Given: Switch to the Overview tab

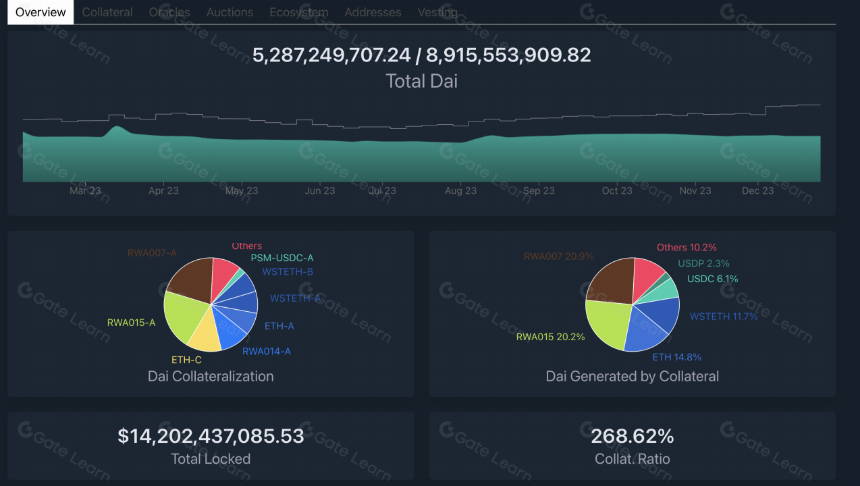Looking at the screenshot, I should click(x=41, y=12).
